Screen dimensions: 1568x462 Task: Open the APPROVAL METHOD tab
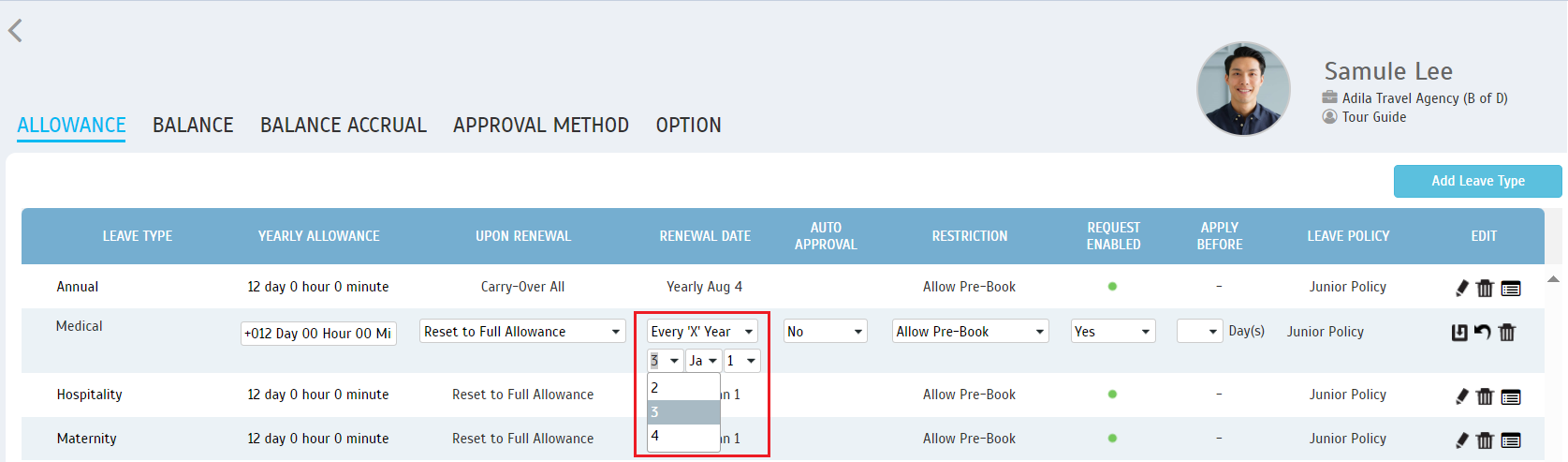[541, 126]
